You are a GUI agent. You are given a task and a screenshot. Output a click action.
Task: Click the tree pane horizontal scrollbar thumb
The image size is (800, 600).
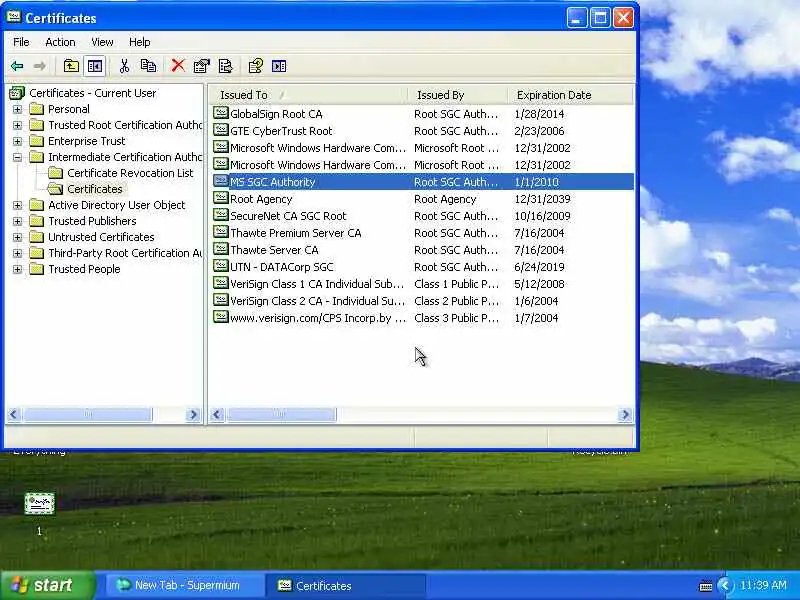tap(87, 414)
